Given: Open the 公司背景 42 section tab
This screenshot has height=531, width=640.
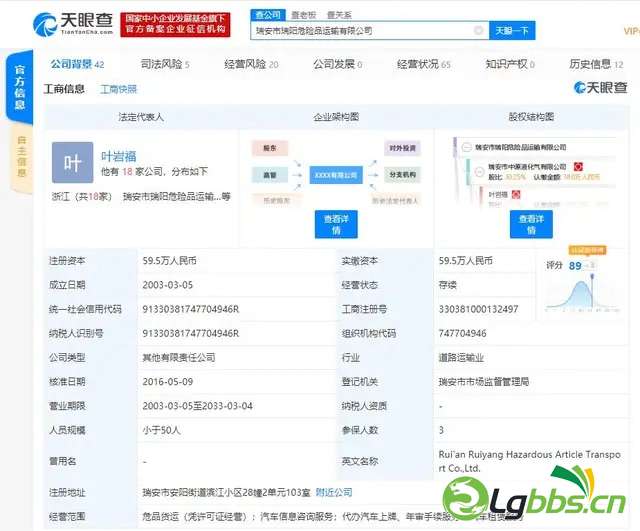Looking at the screenshot, I should (x=77, y=64).
